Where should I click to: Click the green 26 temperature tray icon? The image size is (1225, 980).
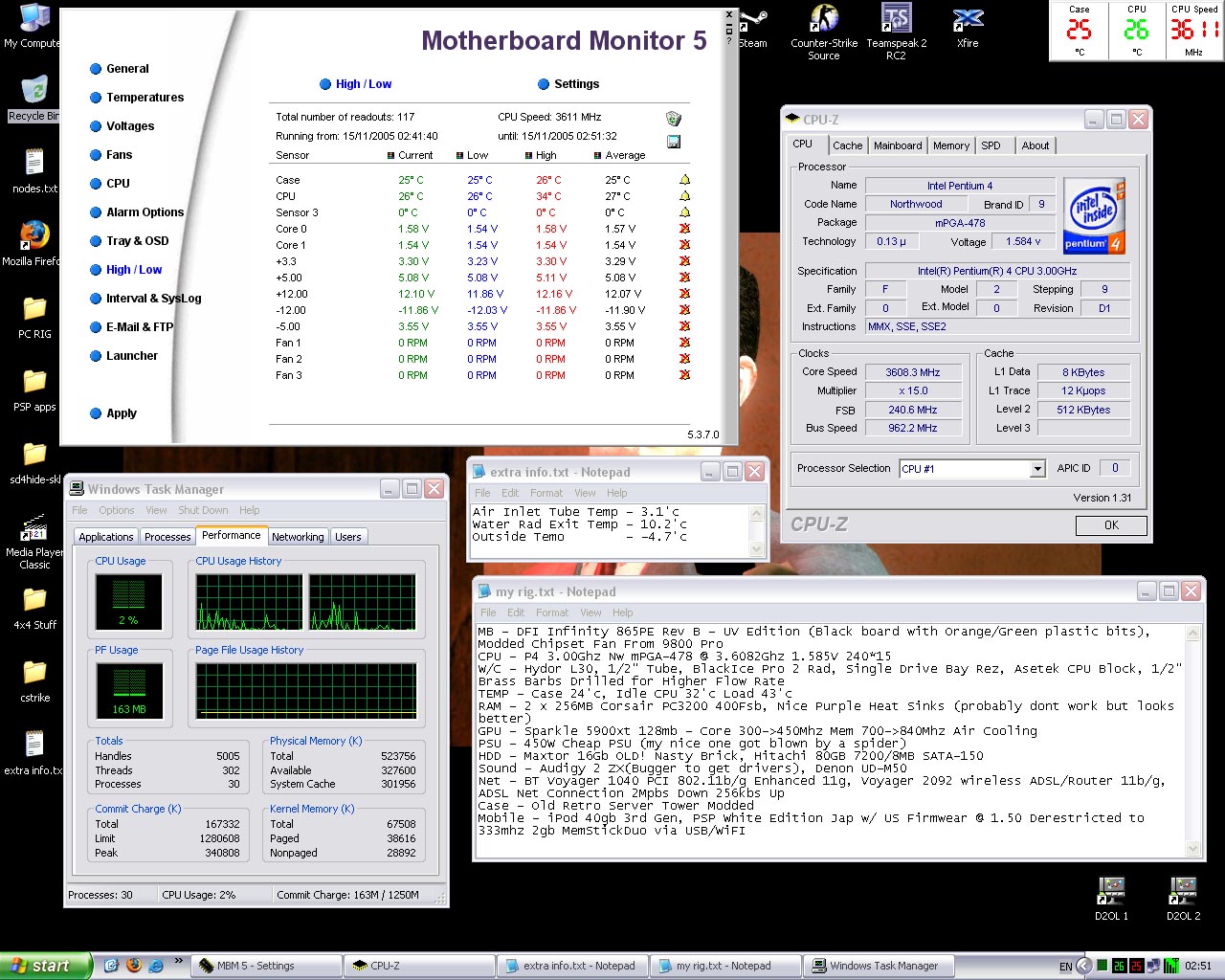tap(1119, 966)
